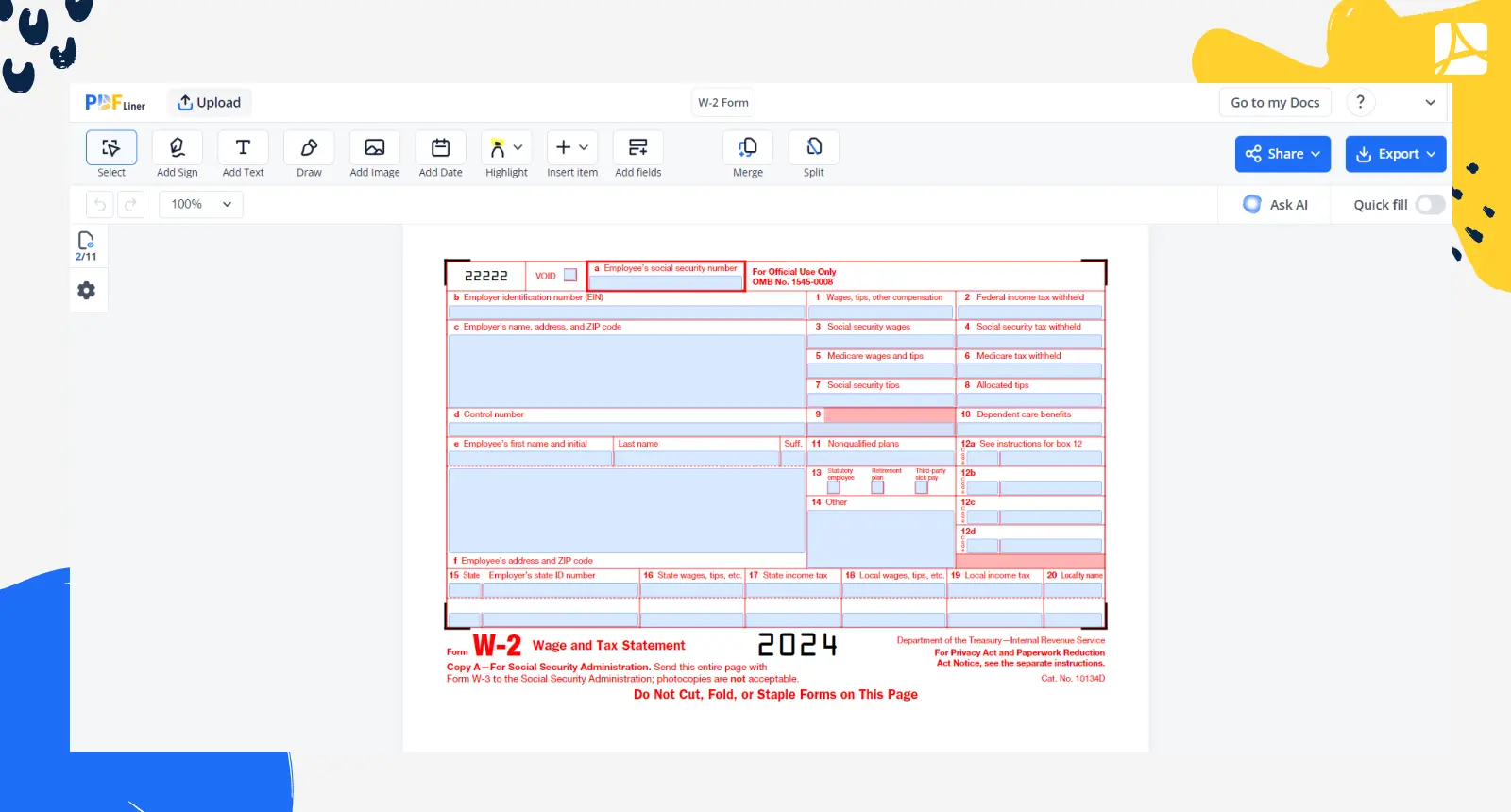The image size is (1511, 812).
Task: Click the Employee's social security number field
Action: point(666,282)
